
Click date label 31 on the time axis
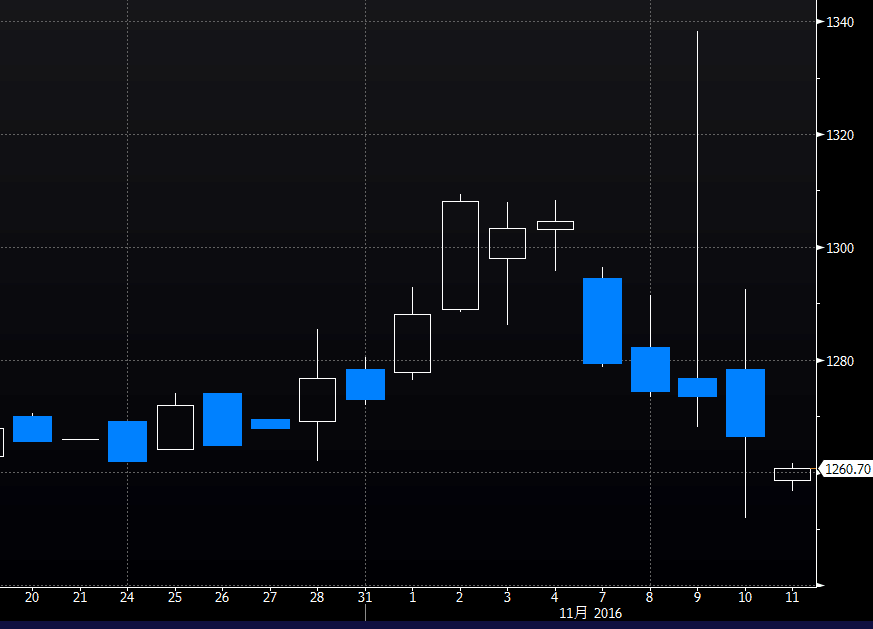tap(364, 597)
